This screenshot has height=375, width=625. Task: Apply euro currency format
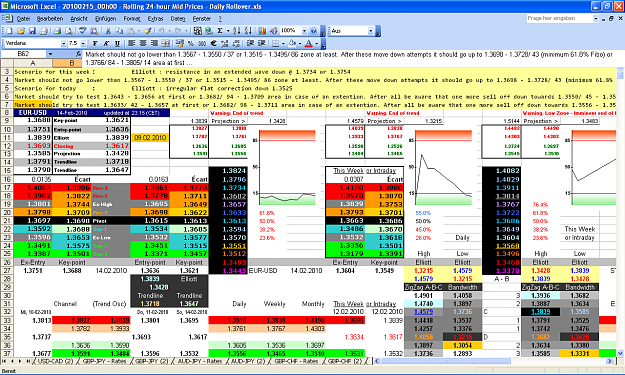[213, 43]
